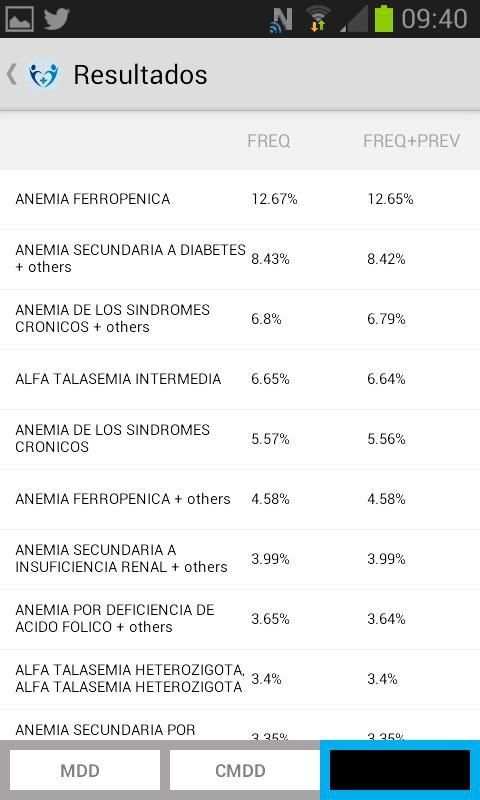Tap the mobile signal strength icon
This screenshot has height=800, width=480.
353,20
